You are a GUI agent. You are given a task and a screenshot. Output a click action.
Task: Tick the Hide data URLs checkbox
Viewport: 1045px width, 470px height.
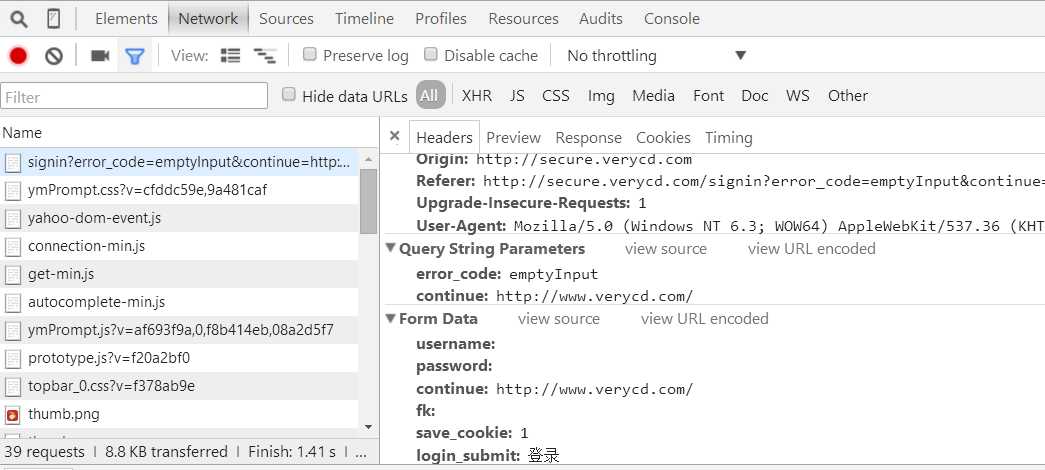pos(289,95)
